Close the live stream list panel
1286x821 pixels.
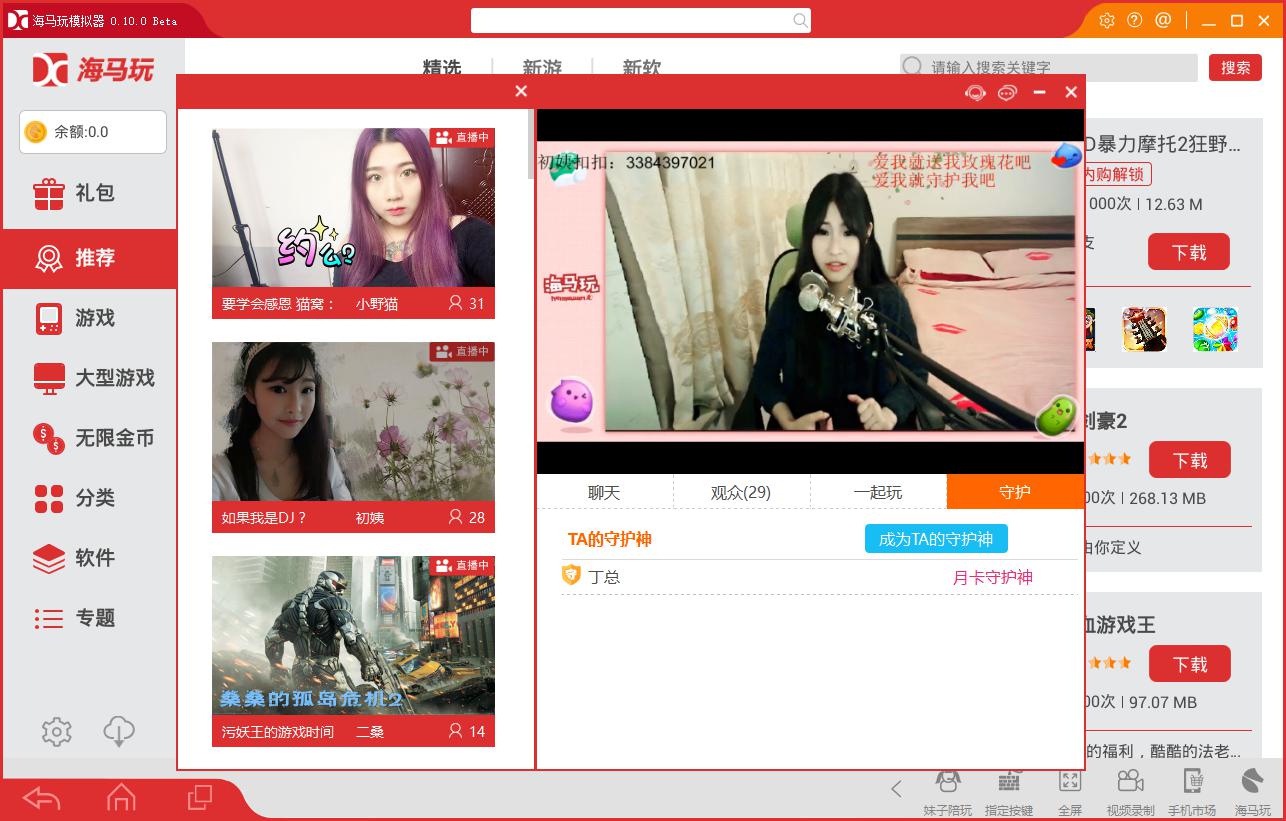[521, 91]
